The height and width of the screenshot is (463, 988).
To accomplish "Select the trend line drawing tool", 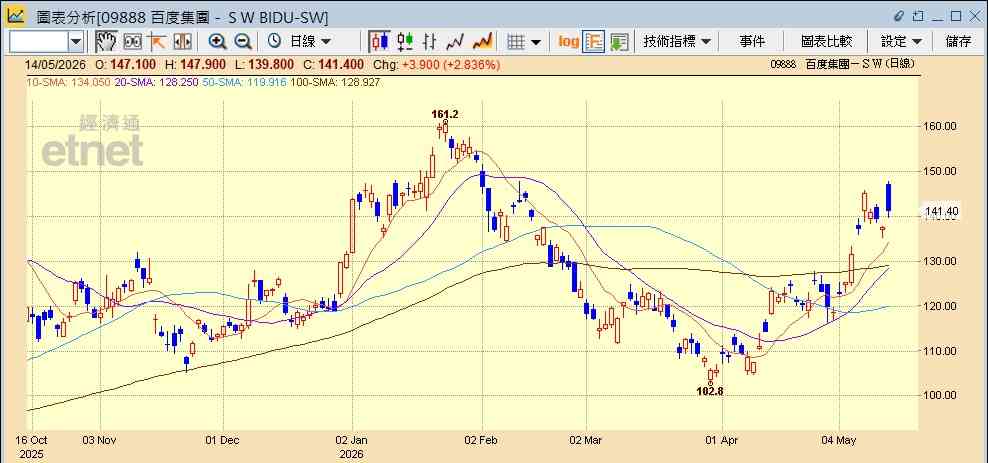I will [156, 42].
